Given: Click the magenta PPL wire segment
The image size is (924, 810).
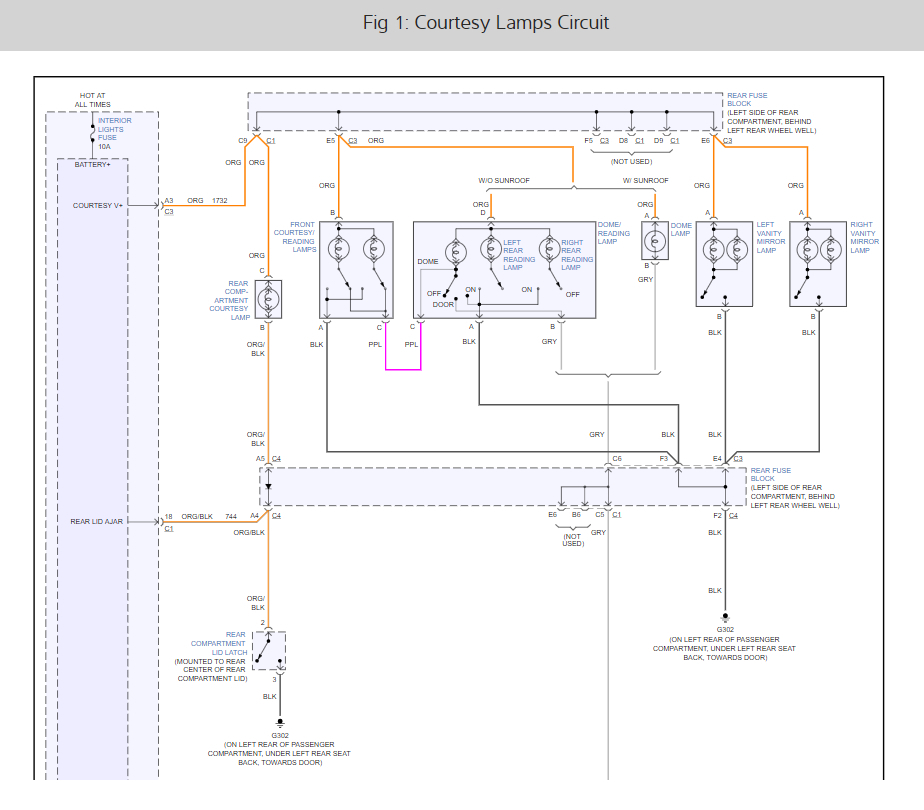Looking at the screenshot, I should 403,369.
